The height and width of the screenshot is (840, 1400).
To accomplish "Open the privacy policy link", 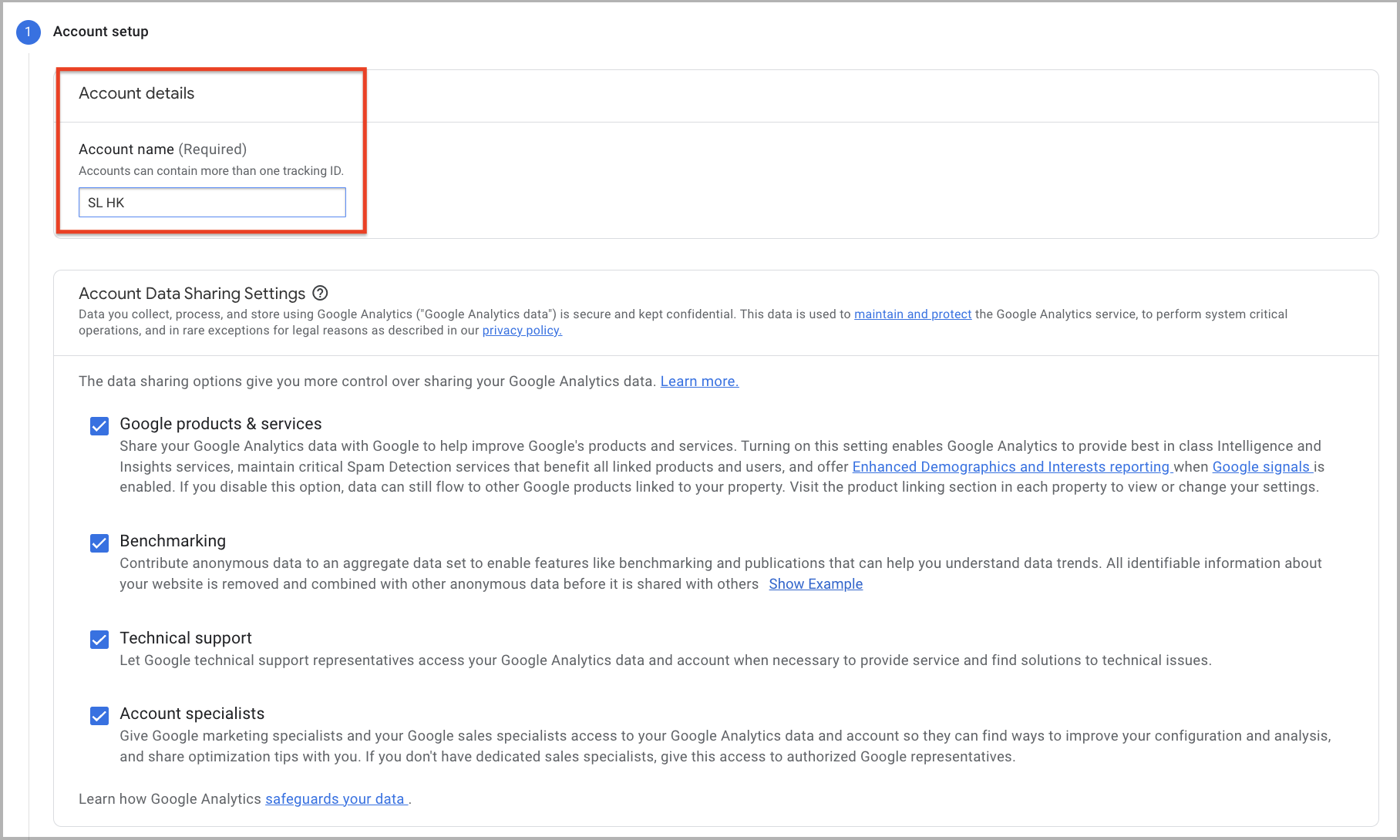I will (522, 331).
